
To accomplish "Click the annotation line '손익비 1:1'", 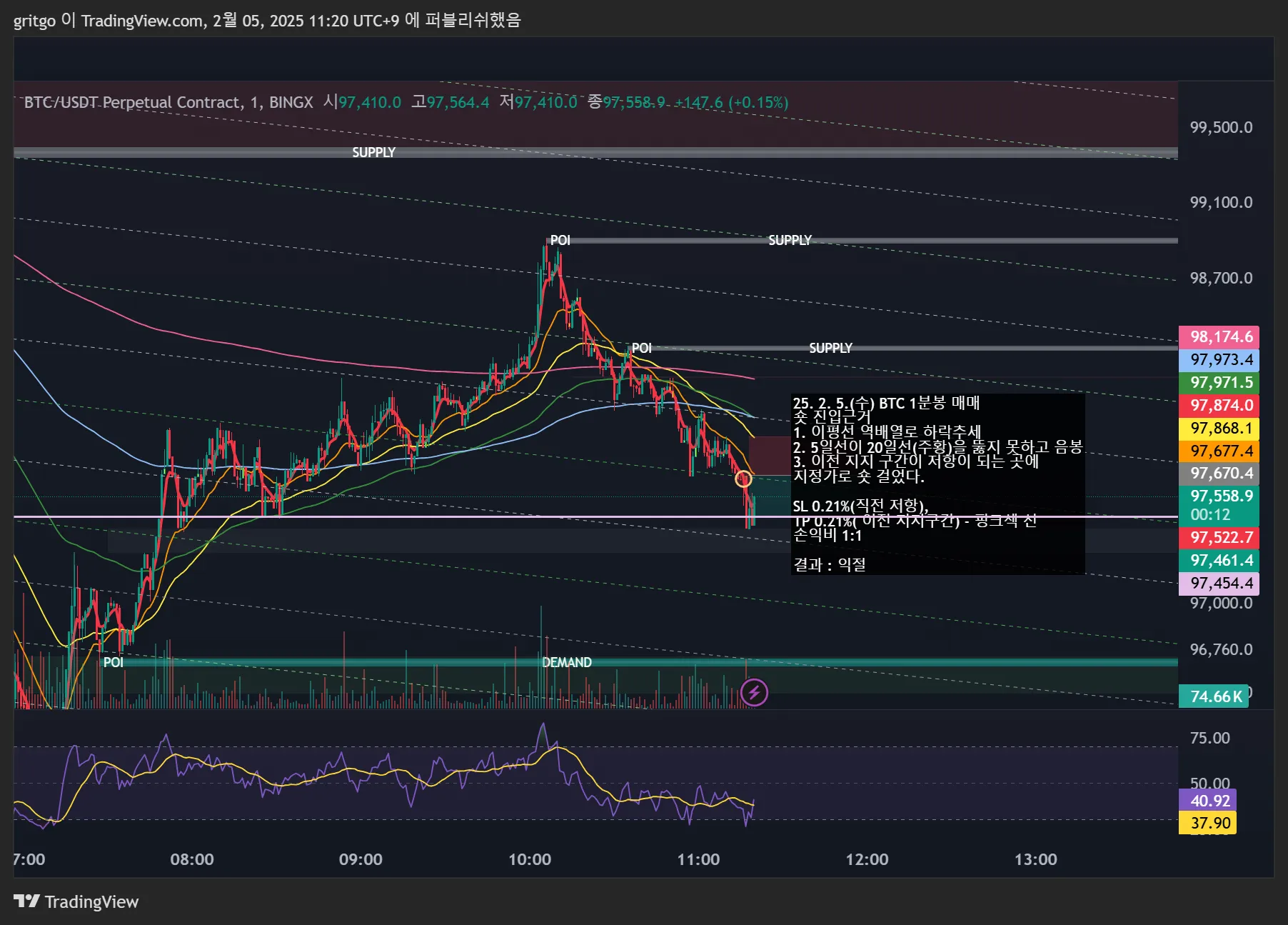I will click(827, 535).
